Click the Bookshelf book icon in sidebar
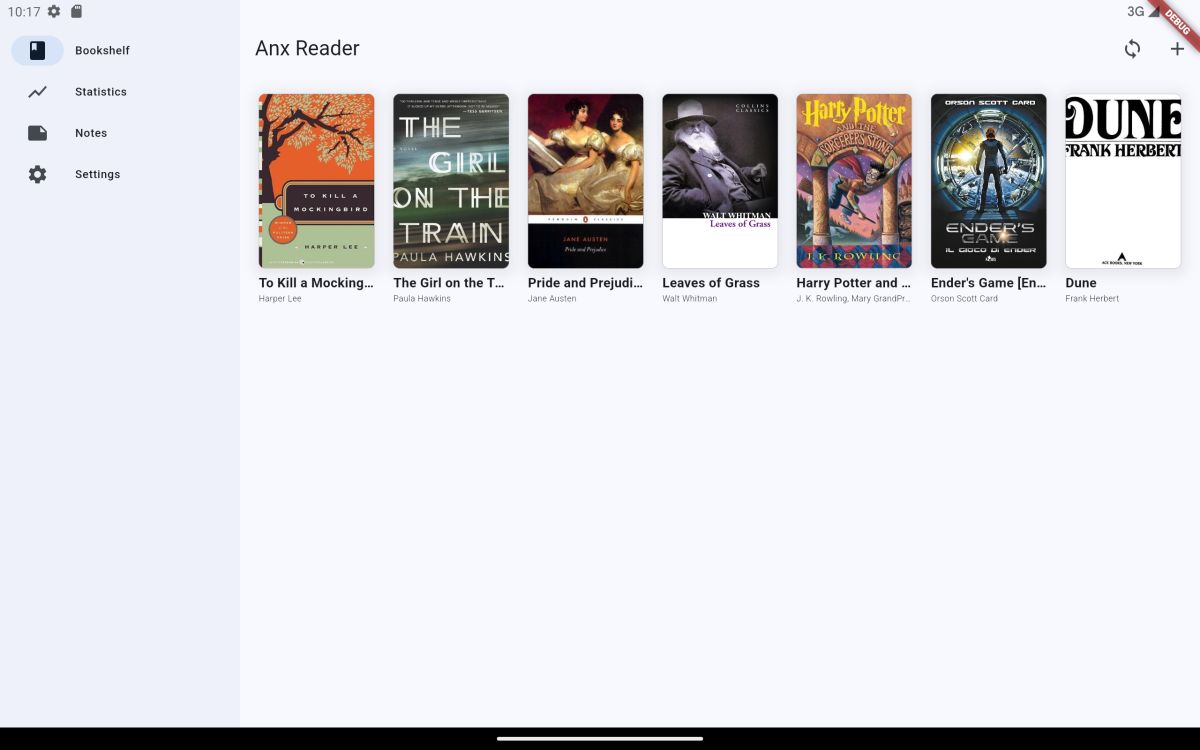The height and width of the screenshot is (750, 1200). pos(37,50)
